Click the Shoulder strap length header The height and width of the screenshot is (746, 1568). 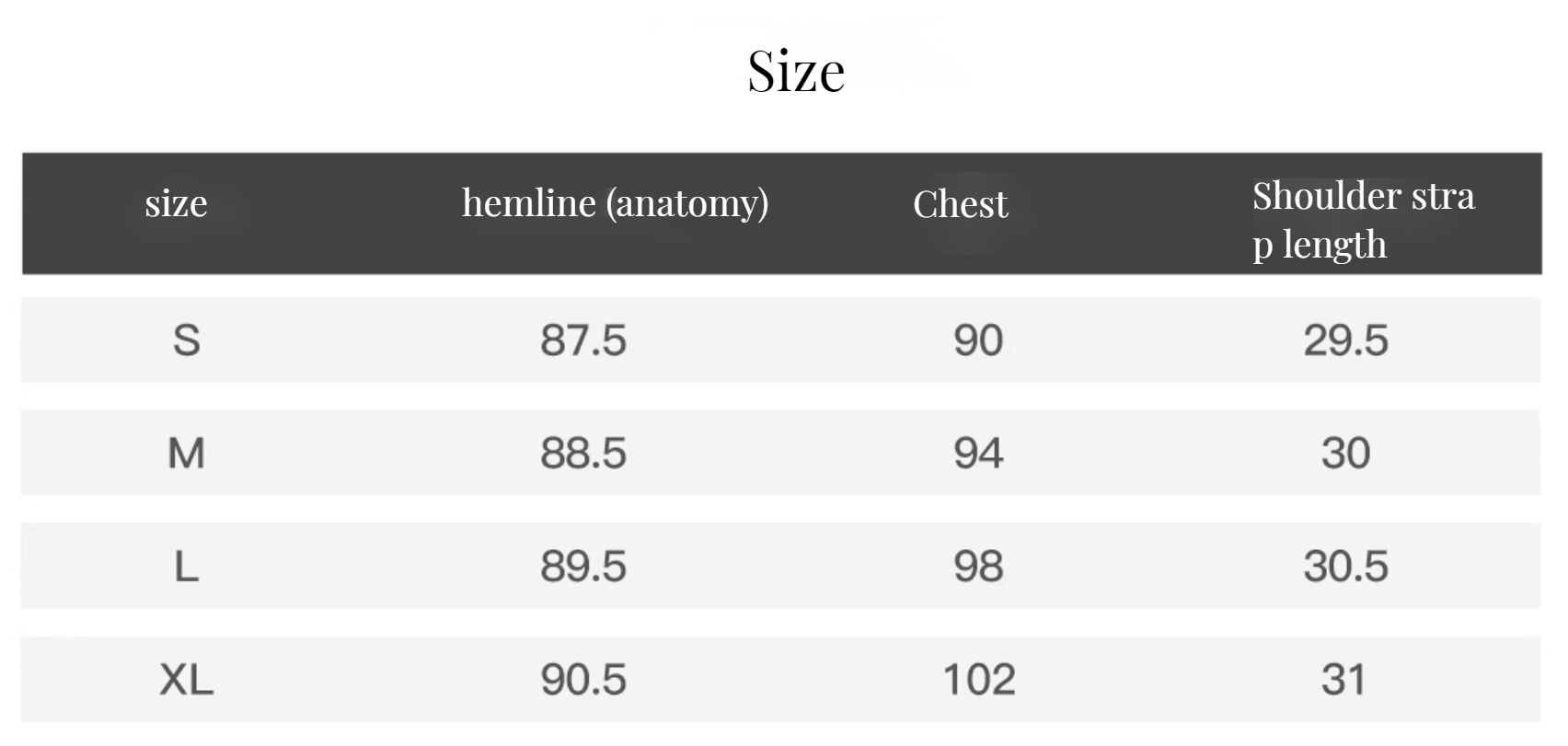[x=1363, y=221]
